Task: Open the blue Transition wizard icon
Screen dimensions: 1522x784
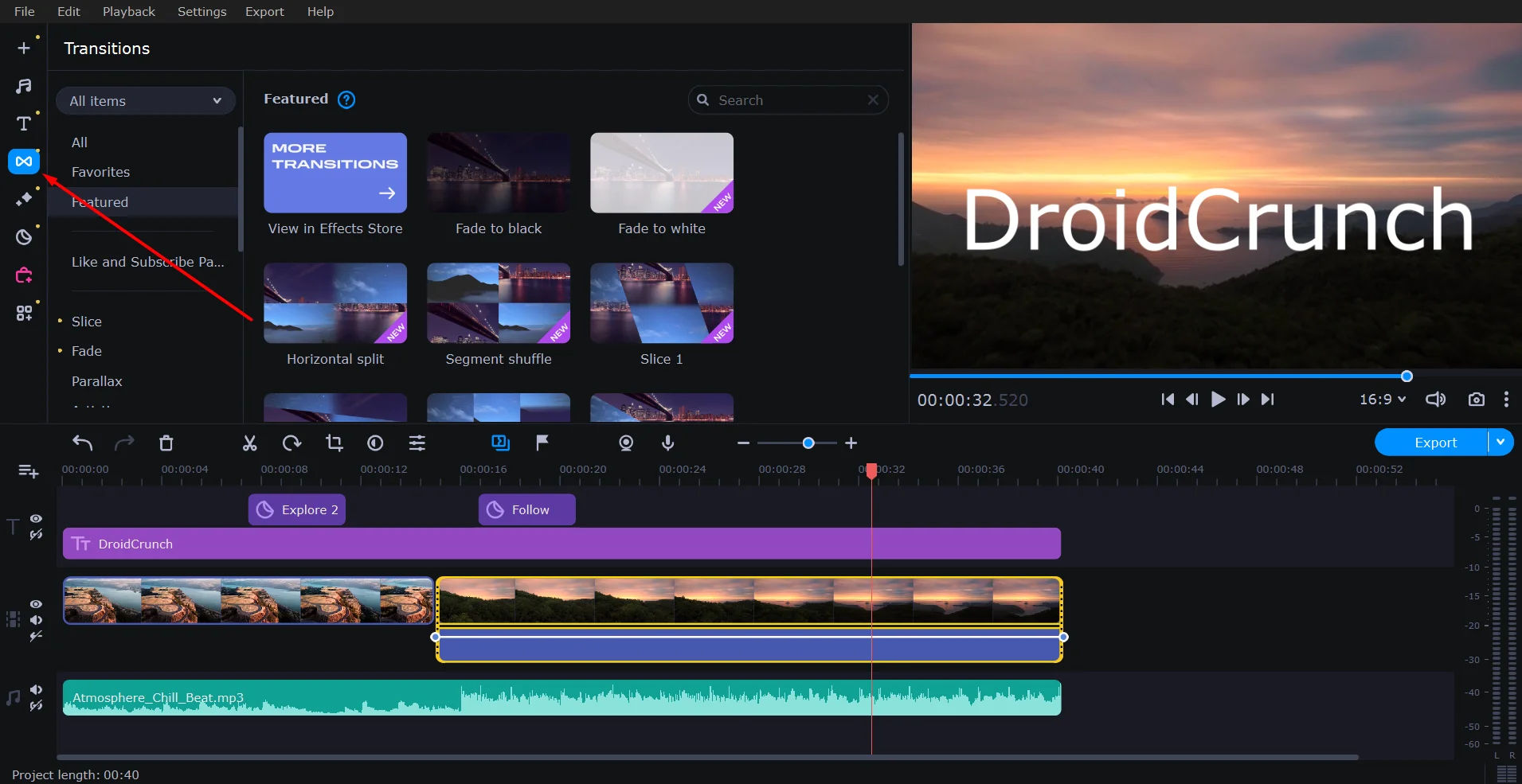Action: [x=500, y=443]
